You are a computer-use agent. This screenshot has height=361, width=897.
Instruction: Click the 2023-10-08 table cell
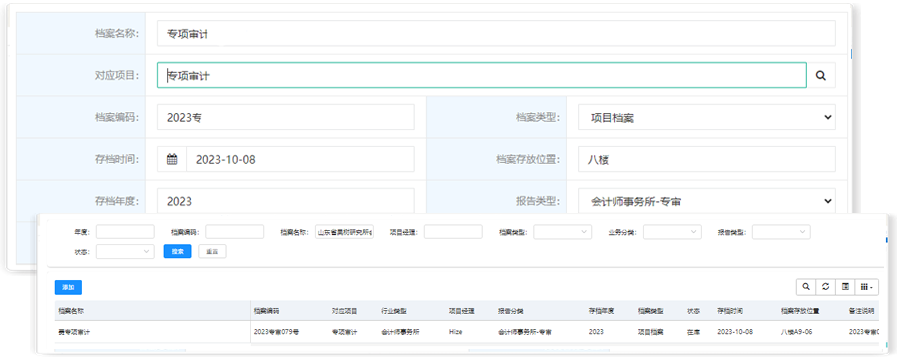coord(735,332)
